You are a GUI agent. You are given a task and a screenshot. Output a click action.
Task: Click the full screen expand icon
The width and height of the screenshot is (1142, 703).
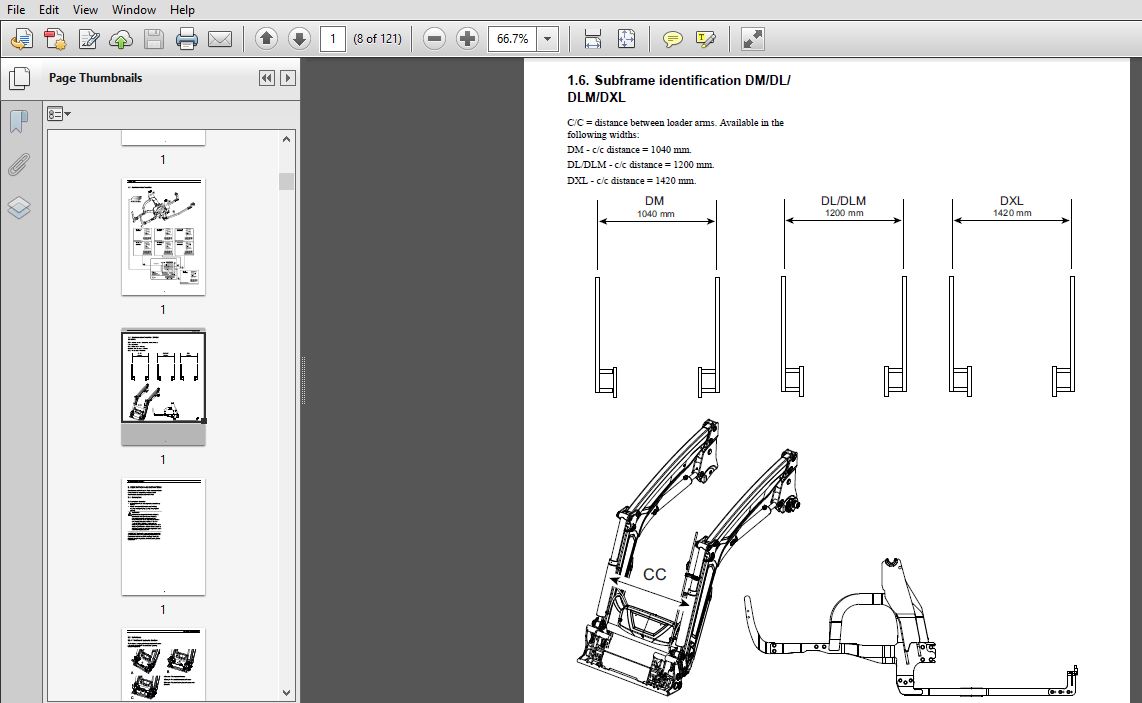point(752,39)
